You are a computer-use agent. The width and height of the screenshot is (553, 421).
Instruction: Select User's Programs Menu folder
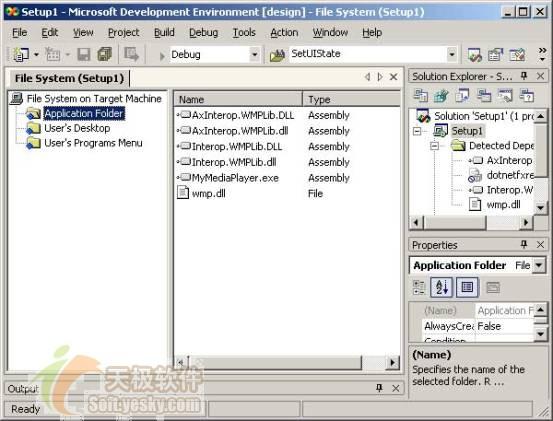[93, 143]
